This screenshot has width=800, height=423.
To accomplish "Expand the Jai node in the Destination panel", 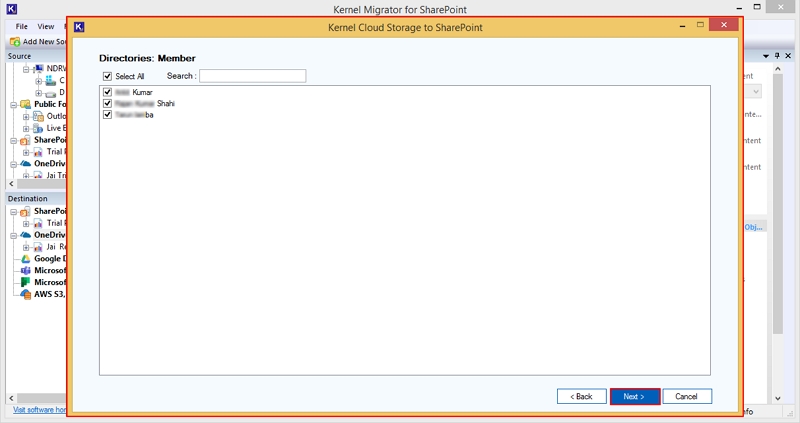I will [x=26, y=247].
